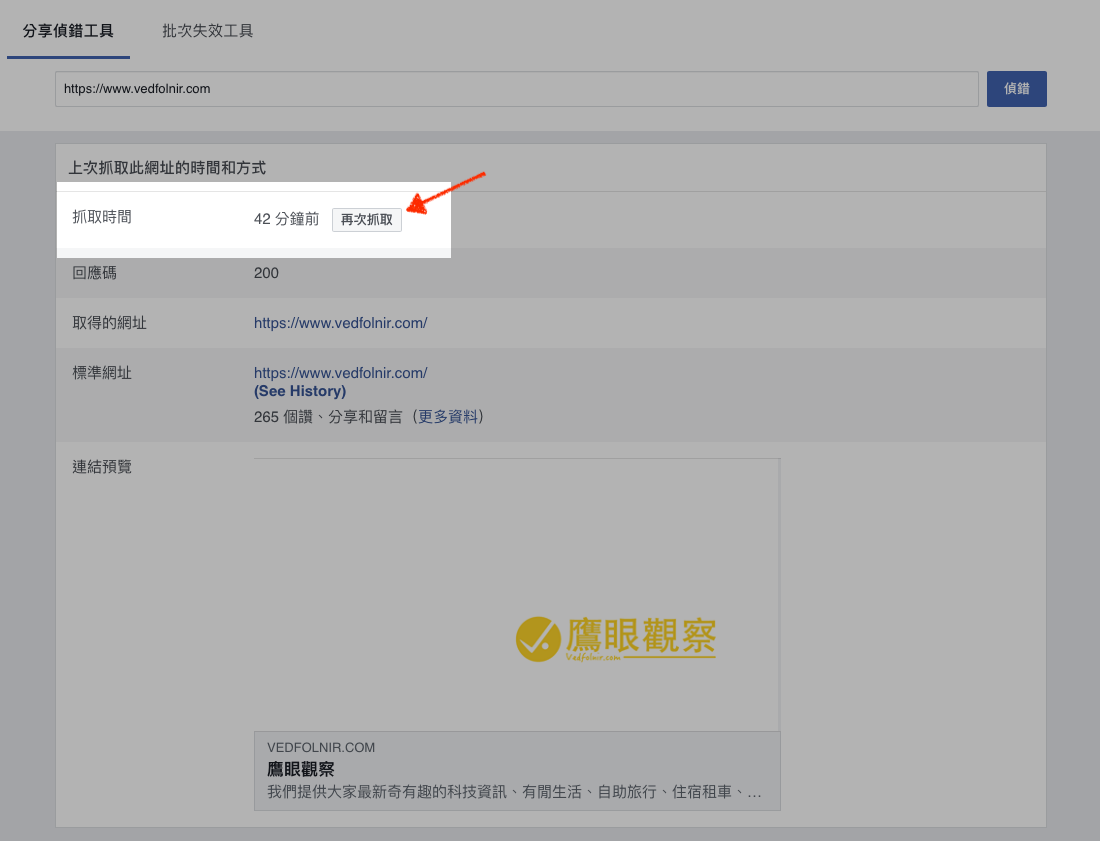Open the 取得的網址 vedfolnir.com link

[x=340, y=323]
